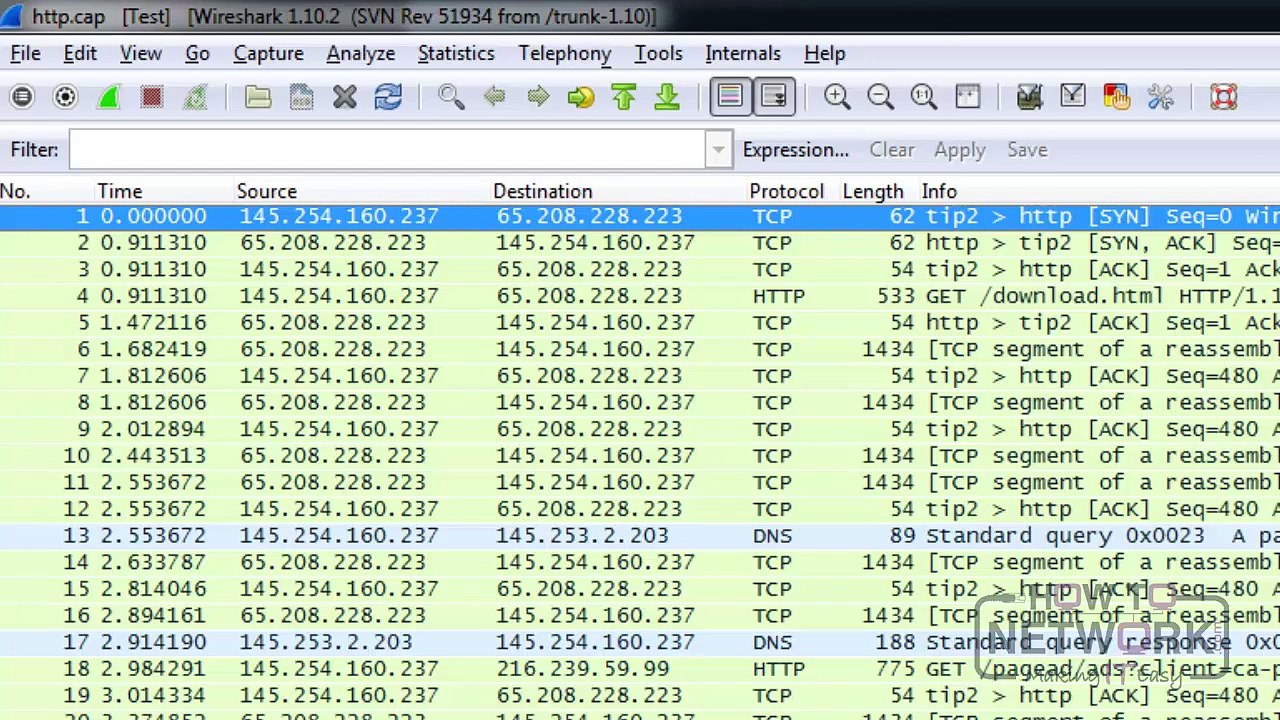This screenshot has width=1280, height=720.
Task: Open the View menu
Action: [x=141, y=54]
